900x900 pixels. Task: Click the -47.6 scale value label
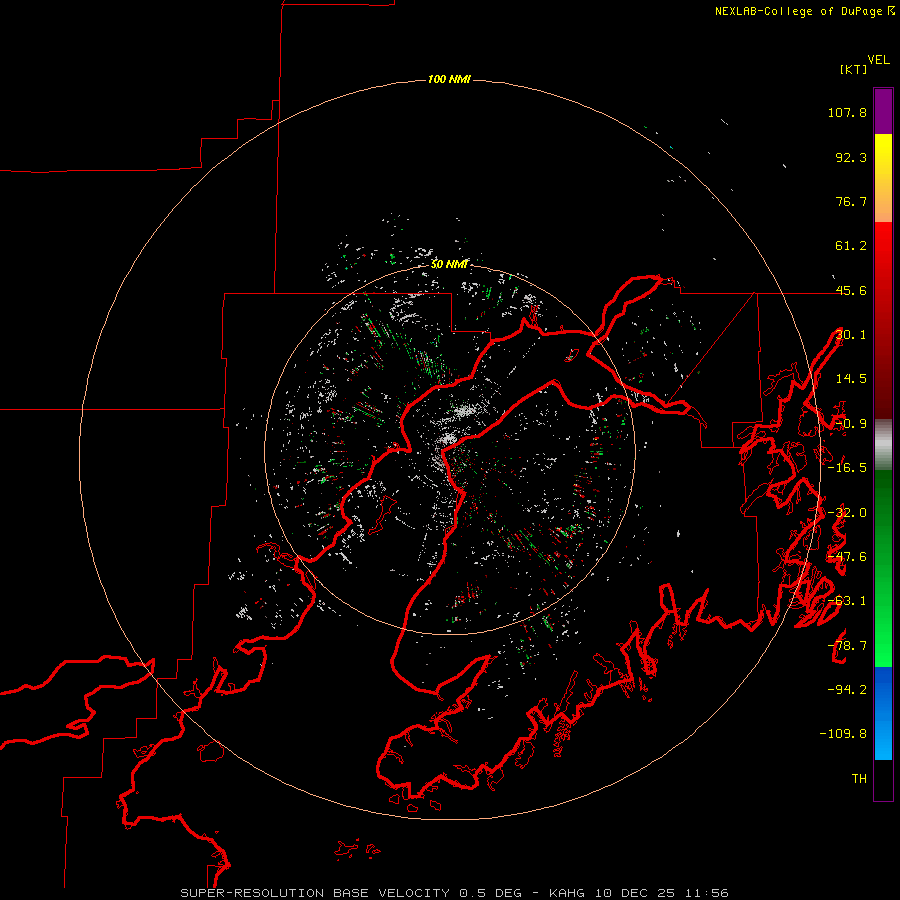click(x=847, y=556)
